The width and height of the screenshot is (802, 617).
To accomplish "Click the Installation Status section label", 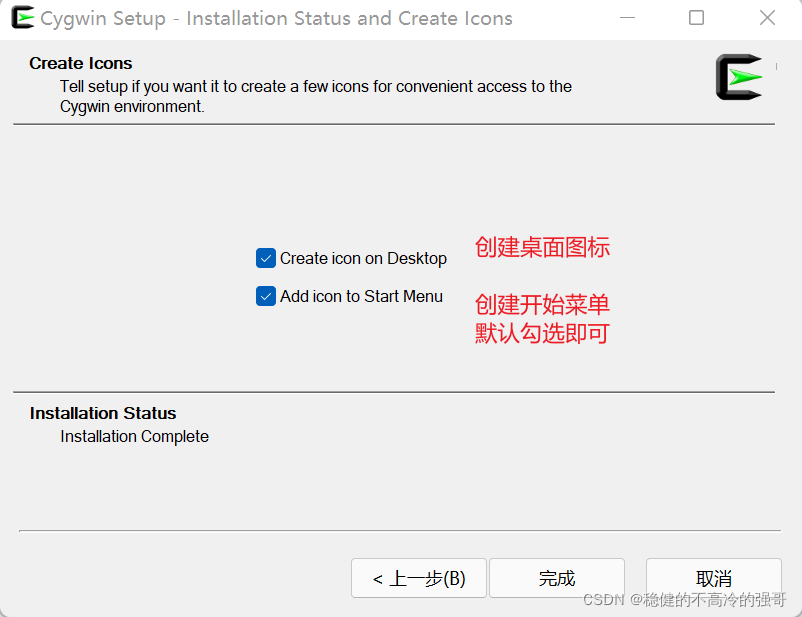I will 102,413.
